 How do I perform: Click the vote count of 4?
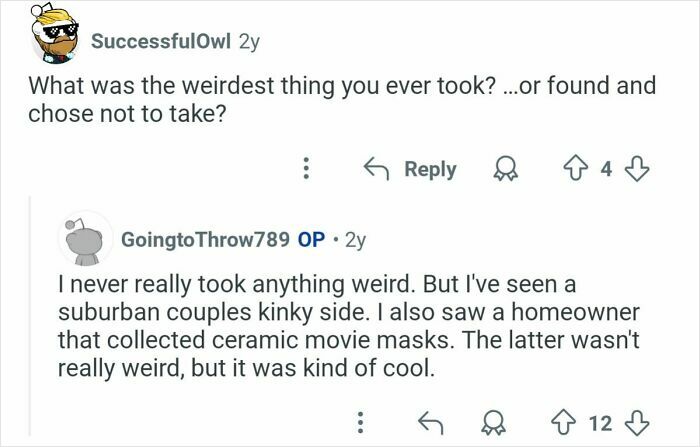(x=605, y=170)
